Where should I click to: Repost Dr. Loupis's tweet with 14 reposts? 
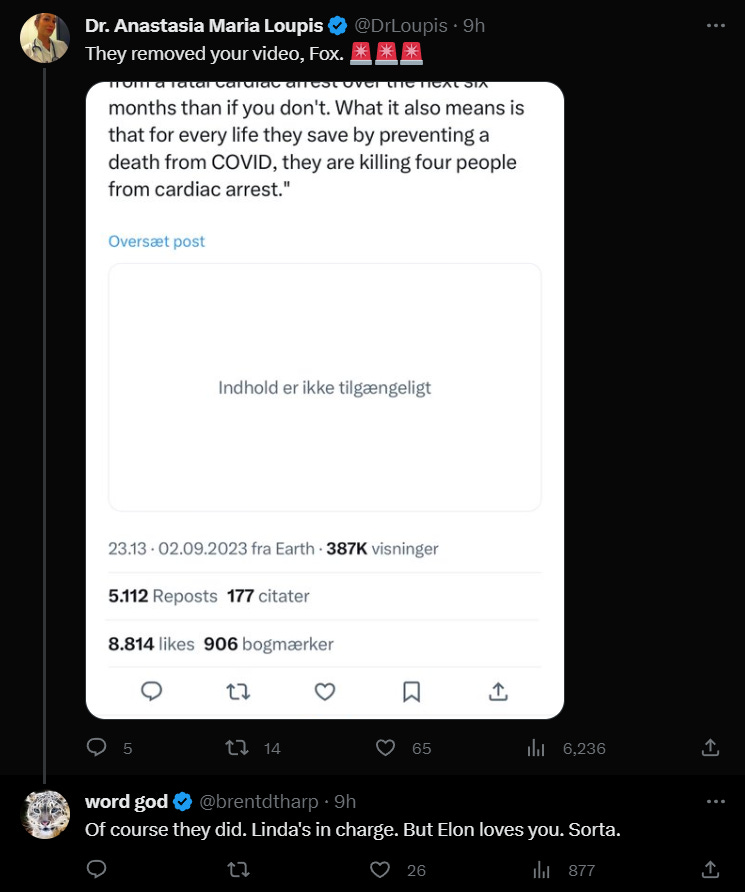click(238, 747)
